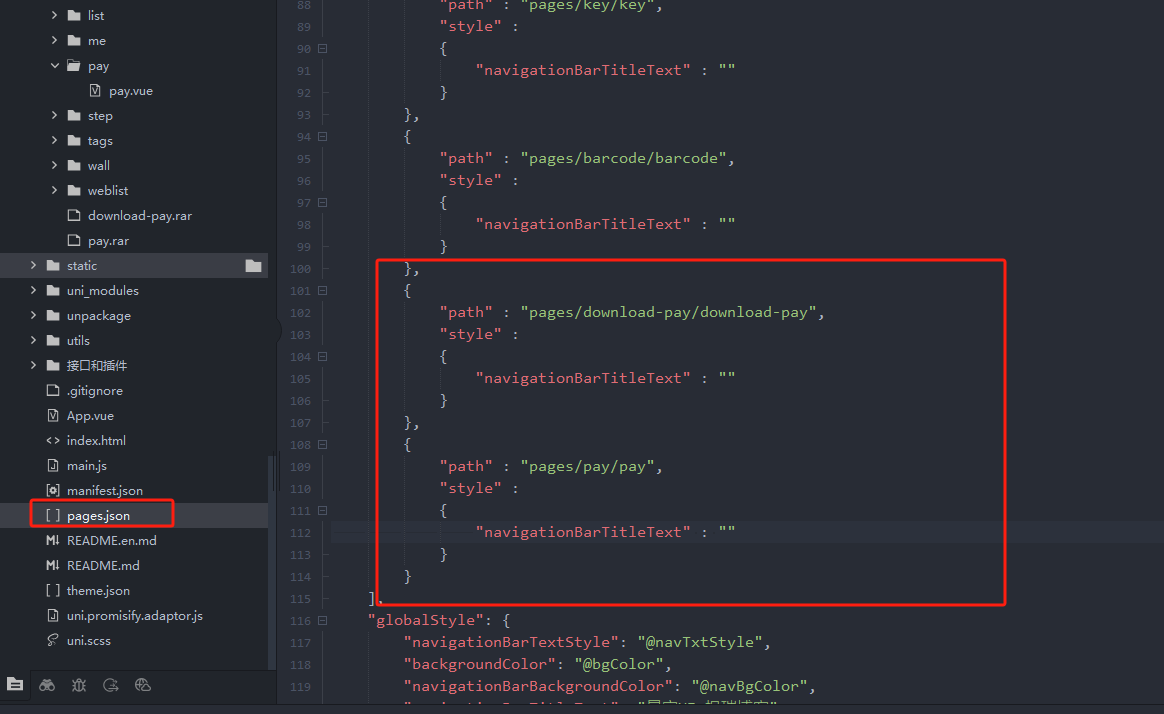Image resolution: width=1164 pixels, height=714 pixels.
Task: Open App.vue from the file tree
Action: click(x=90, y=416)
